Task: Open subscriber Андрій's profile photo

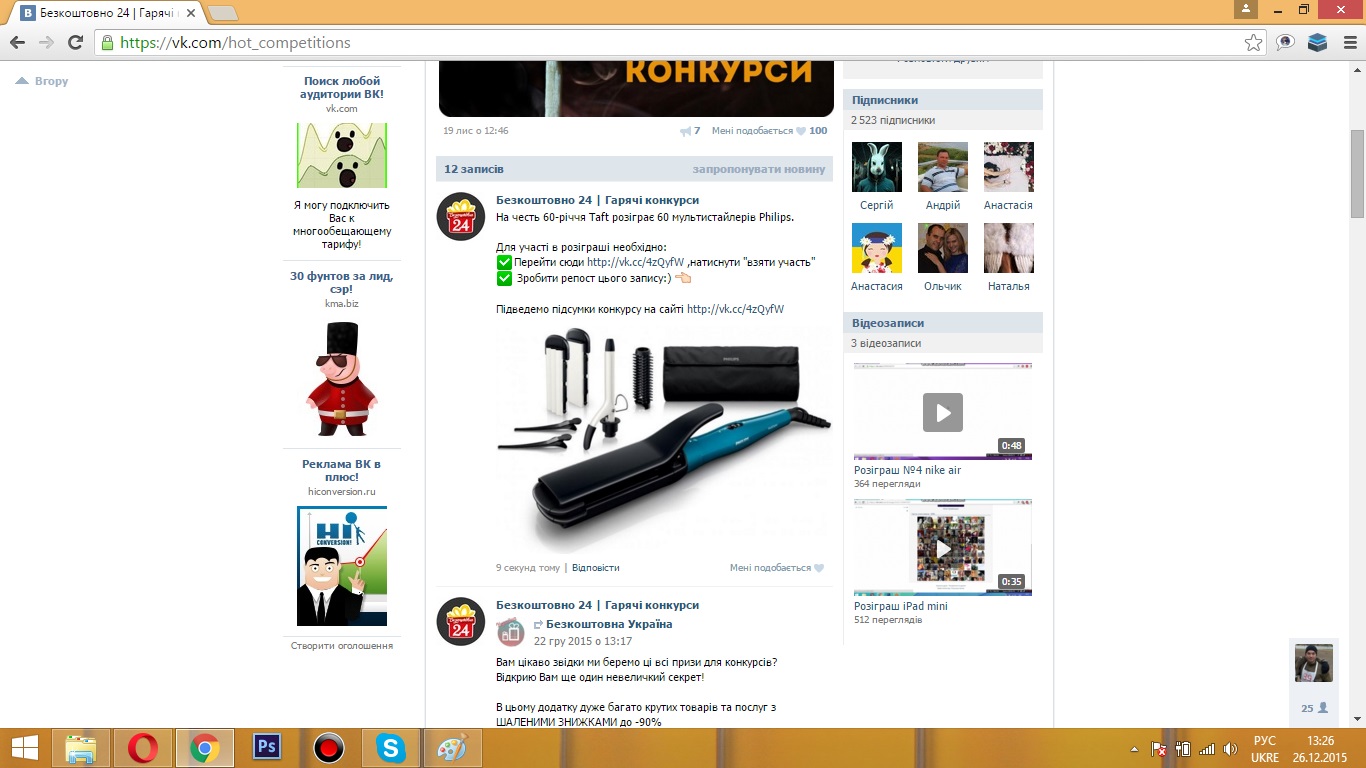Action: (x=943, y=167)
